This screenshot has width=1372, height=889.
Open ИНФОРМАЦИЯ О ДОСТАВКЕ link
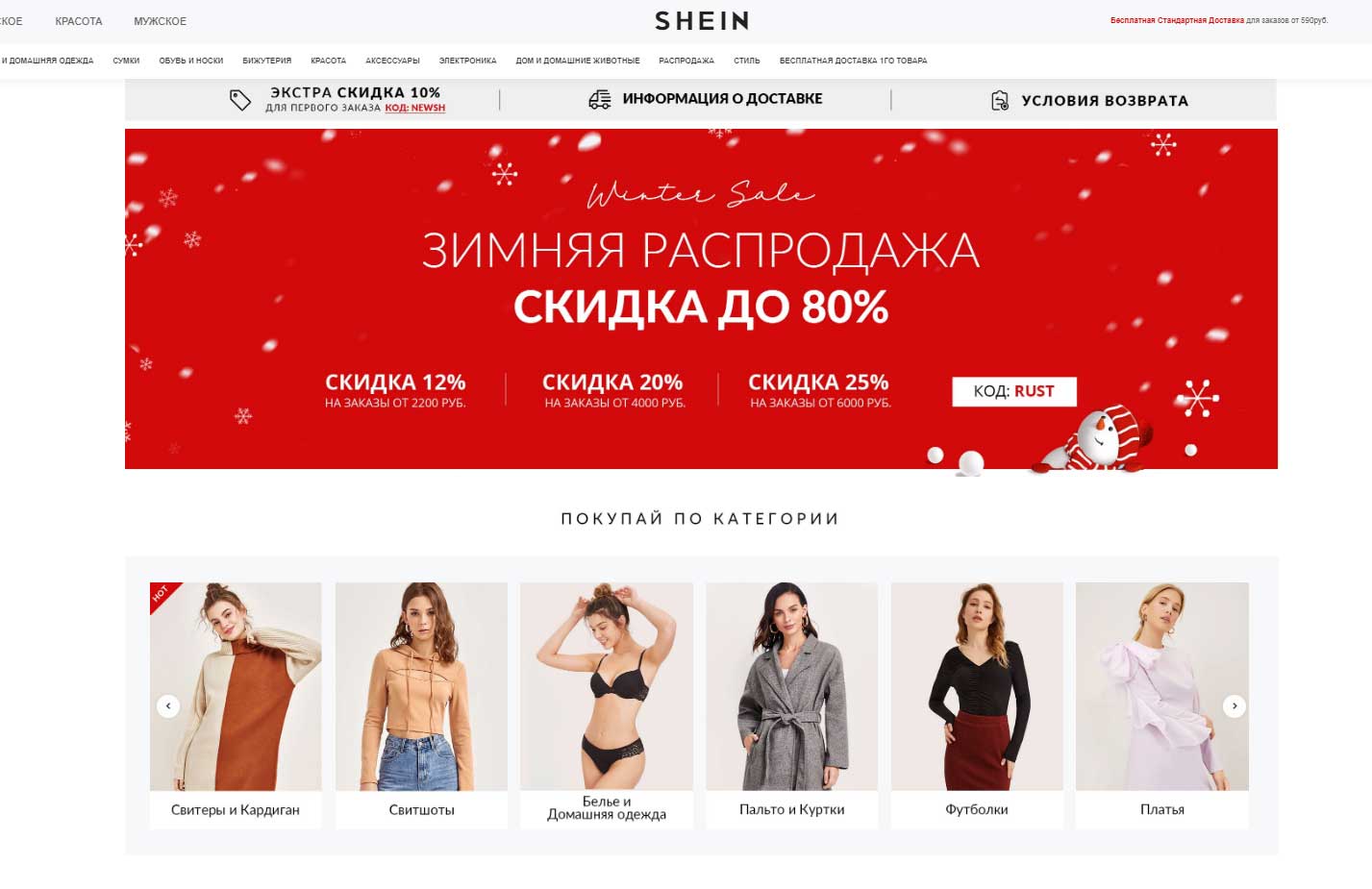pyautogui.click(x=722, y=98)
